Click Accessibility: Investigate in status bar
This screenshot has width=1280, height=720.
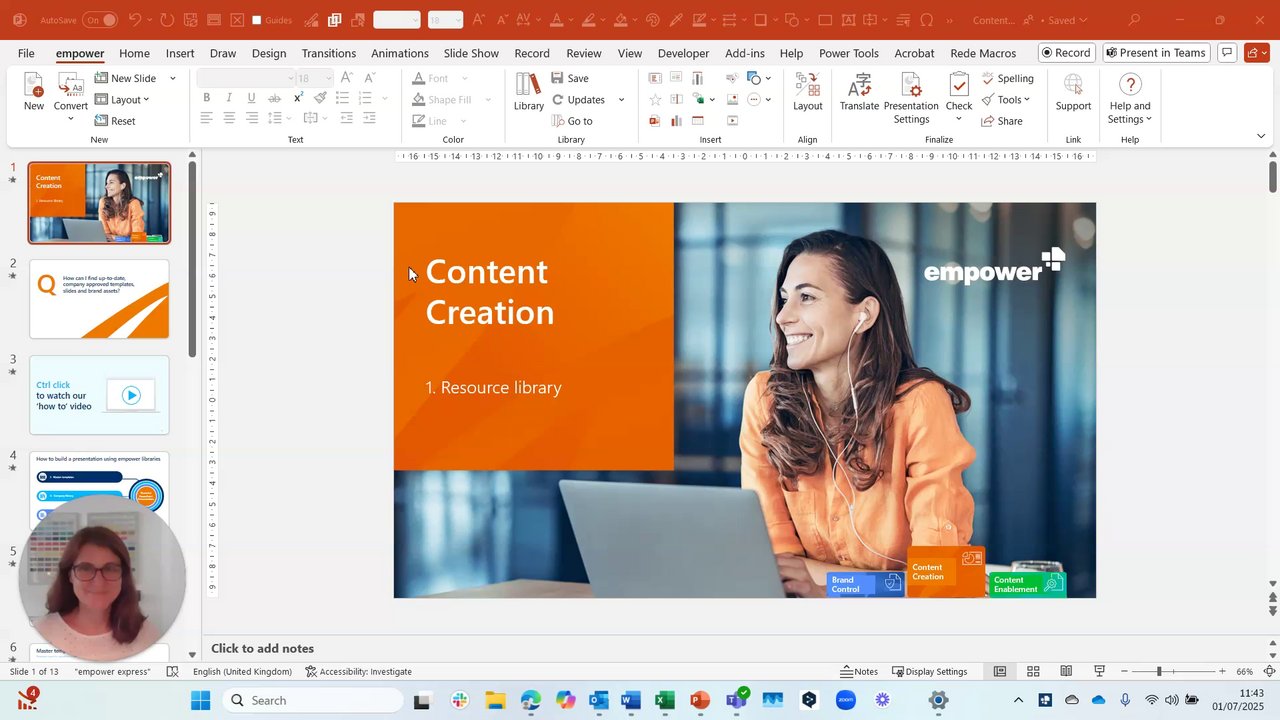[x=359, y=671]
